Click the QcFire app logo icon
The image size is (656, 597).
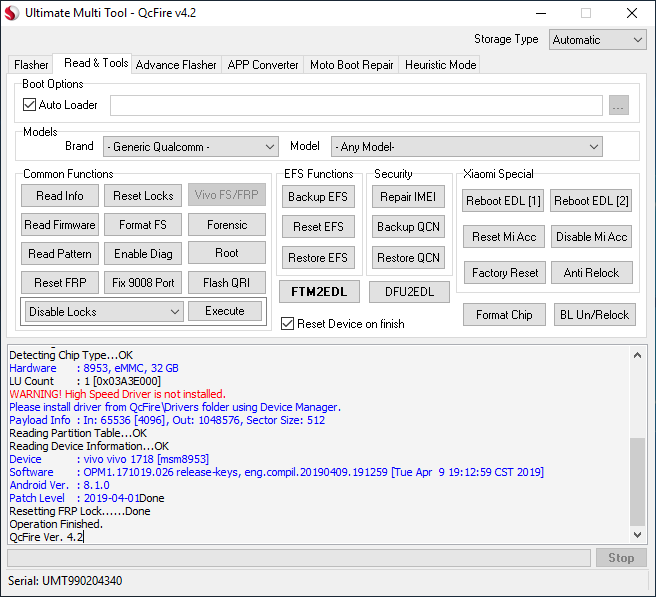(12, 13)
